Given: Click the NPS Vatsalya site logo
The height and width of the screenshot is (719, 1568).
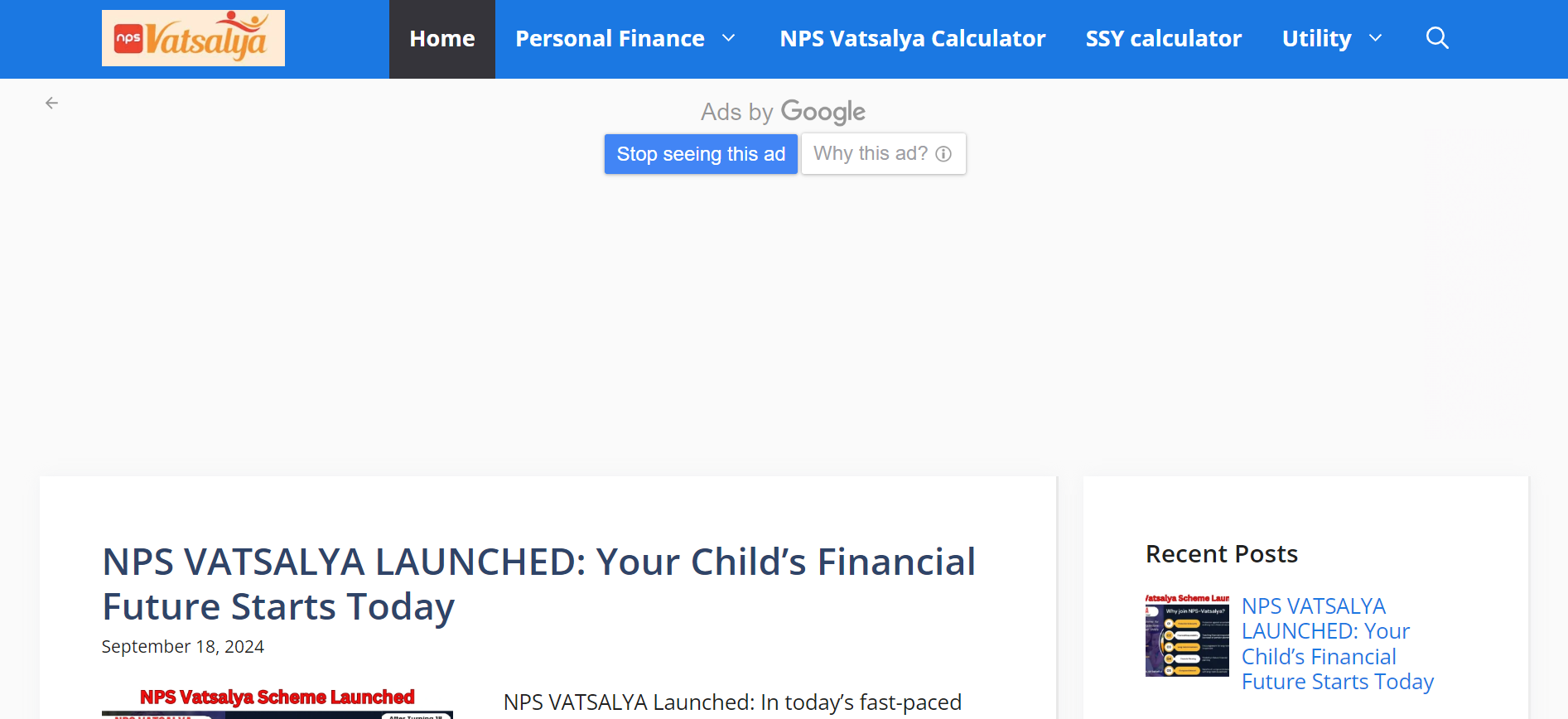Looking at the screenshot, I should (192, 37).
